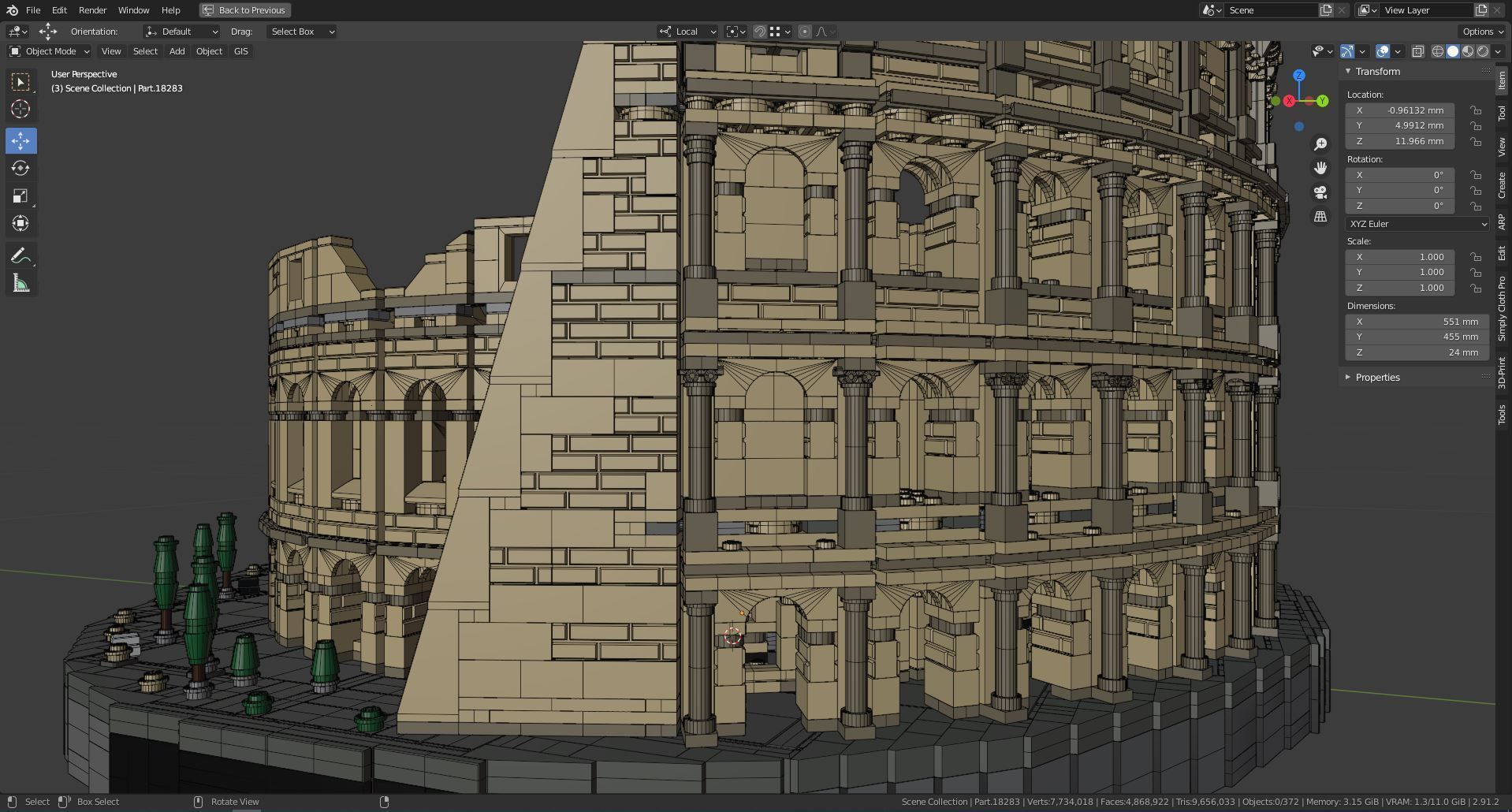The height and width of the screenshot is (812, 1512).
Task: Open overlays options dropdown arrow
Action: (x=1398, y=51)
